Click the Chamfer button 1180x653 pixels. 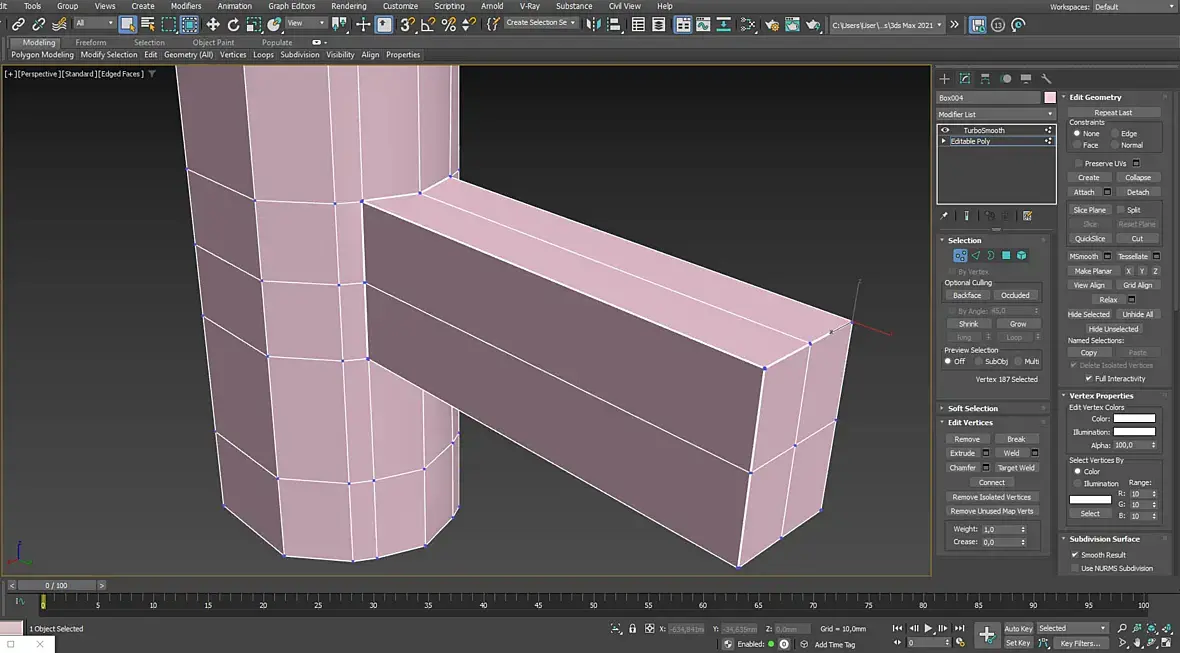pyautogui.click(x=963, y=468)
